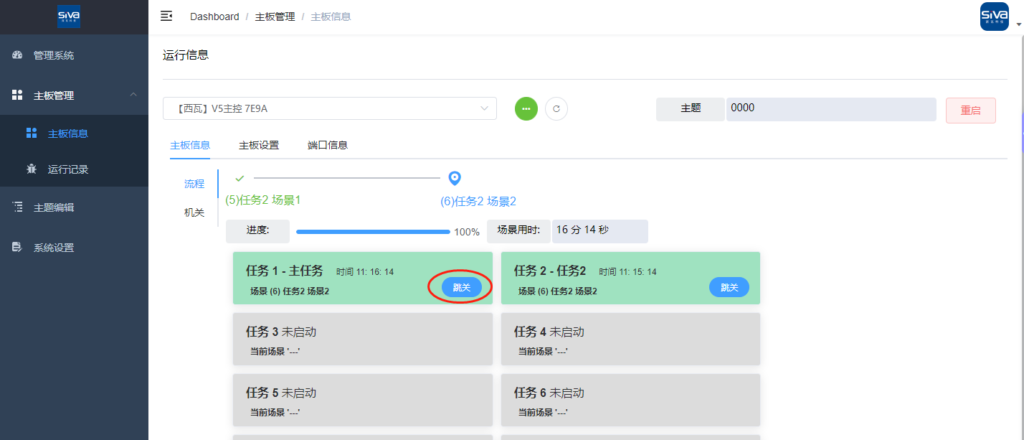The height and width of the screenshot is (440, 1024).
Task: Click the green more-options circle button
Action: (526, 109)
